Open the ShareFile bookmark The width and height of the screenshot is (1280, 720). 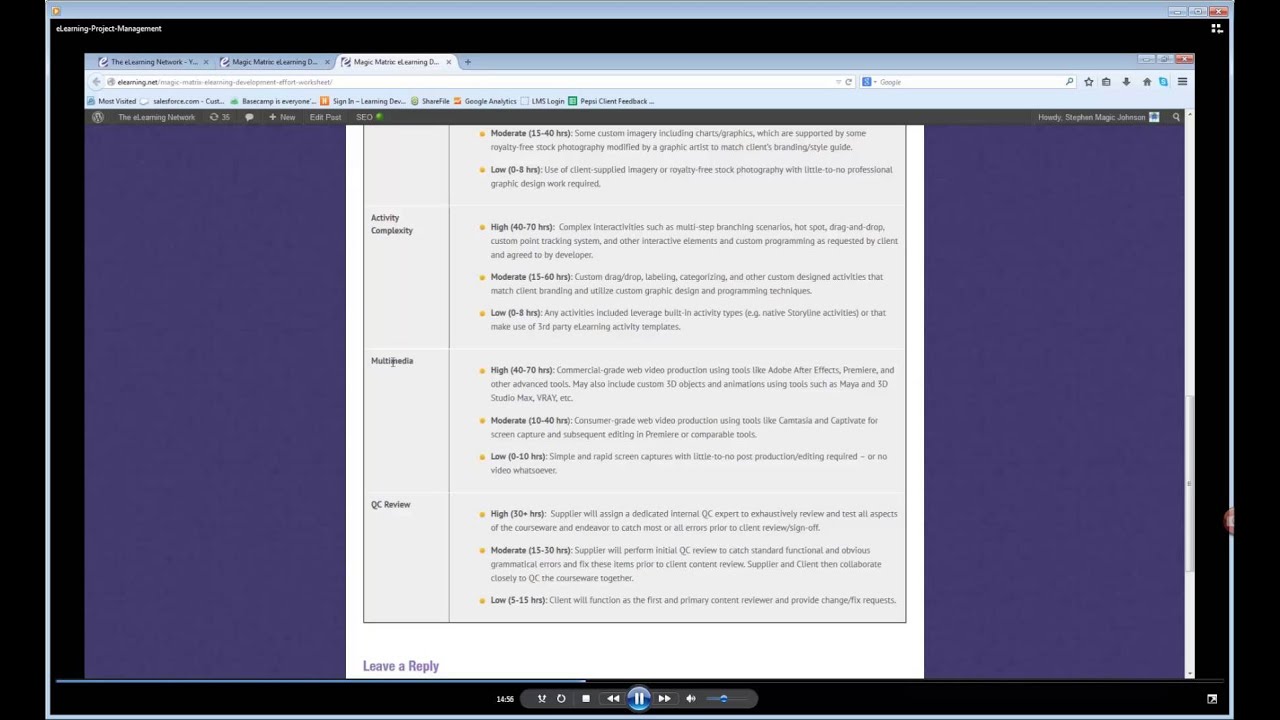430,101
